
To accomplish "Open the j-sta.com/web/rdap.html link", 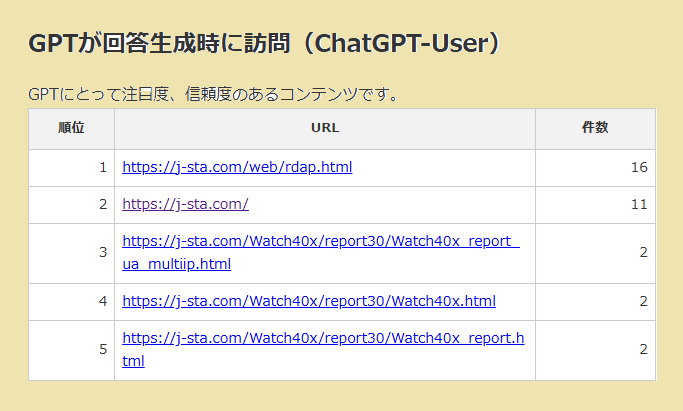I will [237, 167].
